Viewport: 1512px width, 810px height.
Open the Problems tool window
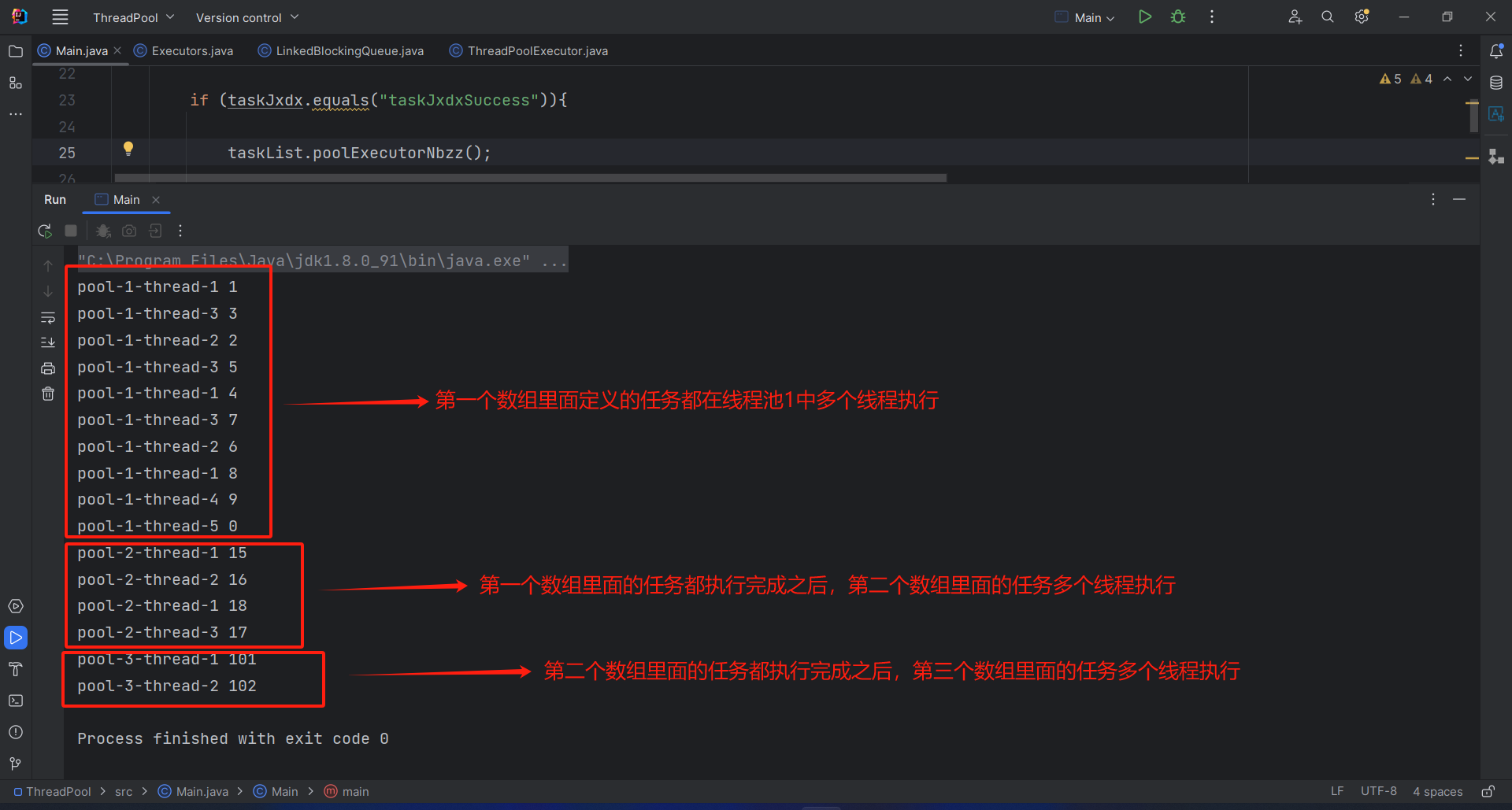coord(16,732)
